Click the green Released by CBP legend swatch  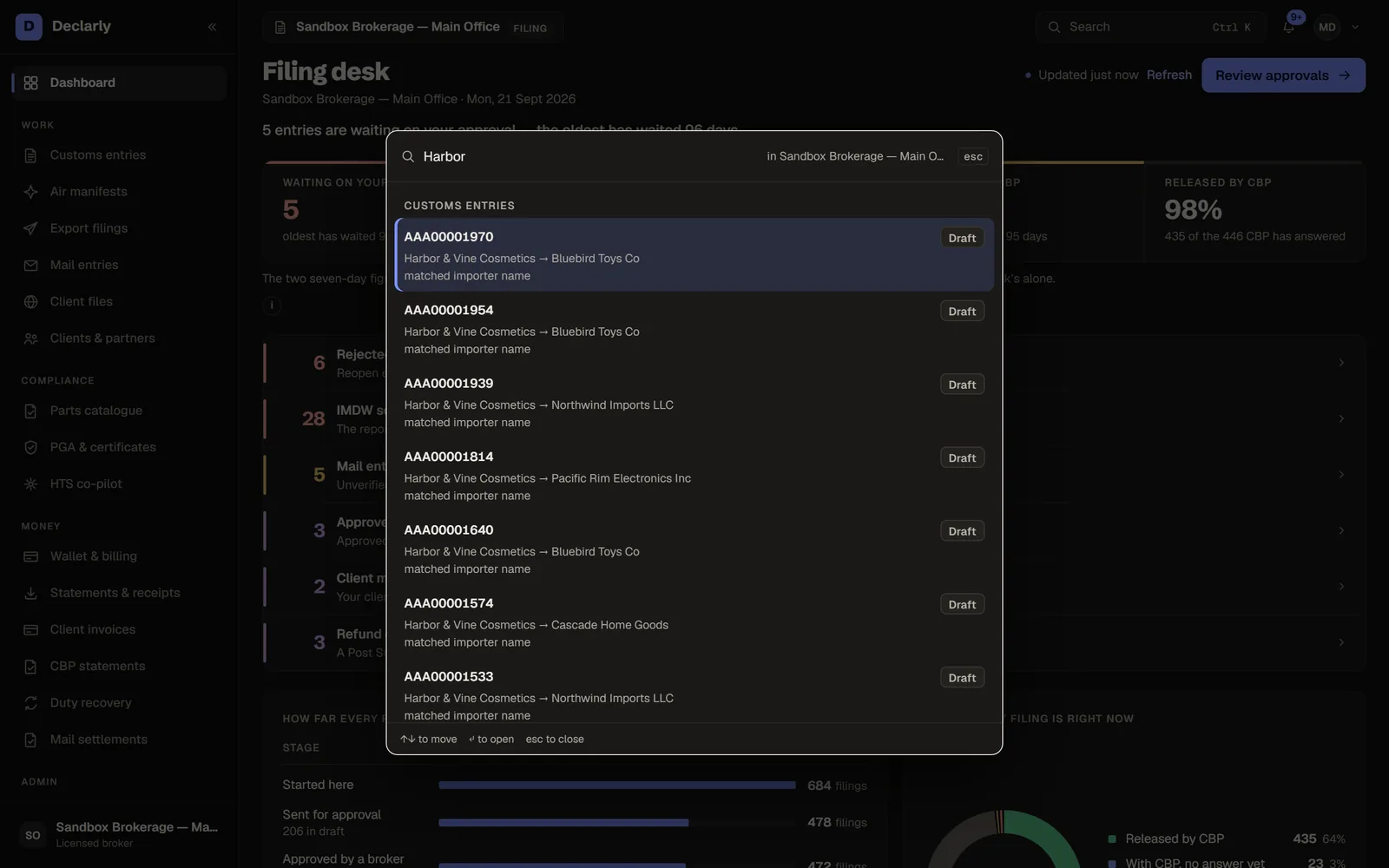coord(1112,839)
